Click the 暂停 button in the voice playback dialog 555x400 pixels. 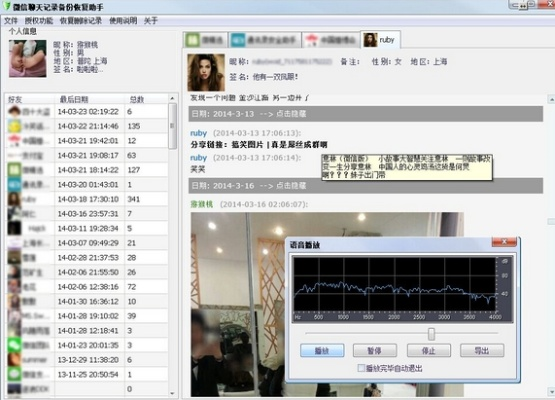pos(375,351)
